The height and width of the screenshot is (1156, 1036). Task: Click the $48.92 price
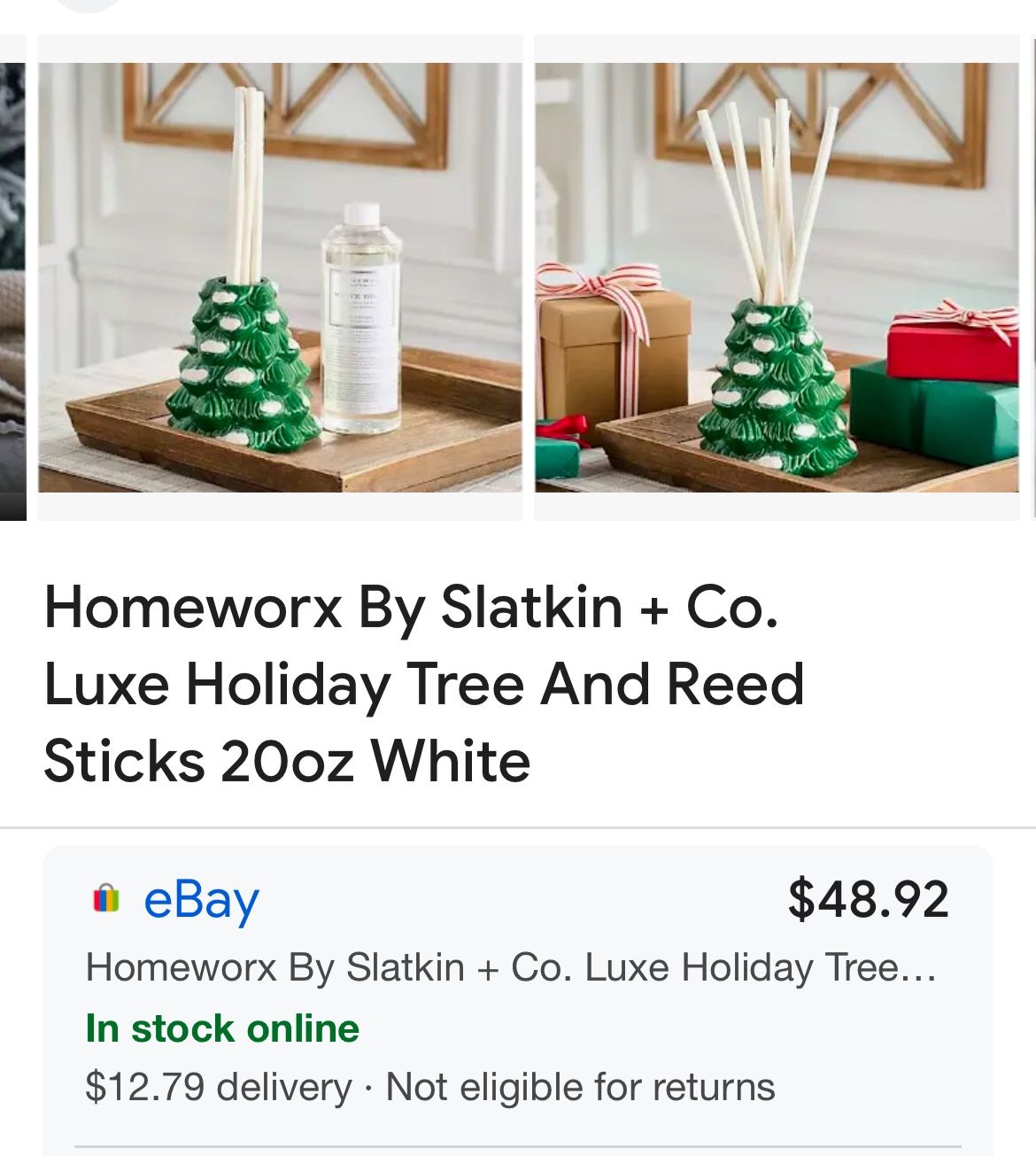868,898
